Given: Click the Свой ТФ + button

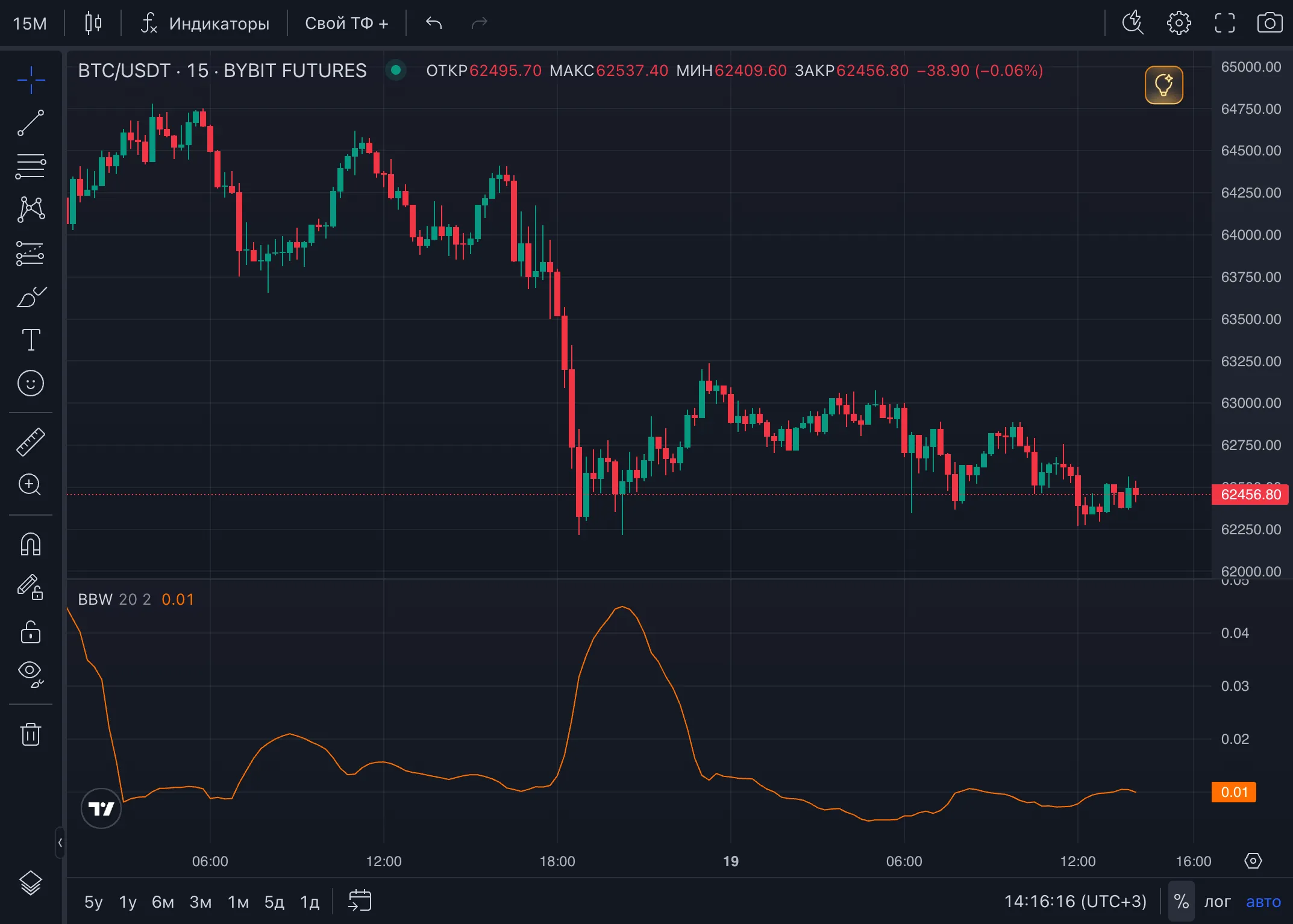Looking at the screenshot, I should tap(346, 23).
